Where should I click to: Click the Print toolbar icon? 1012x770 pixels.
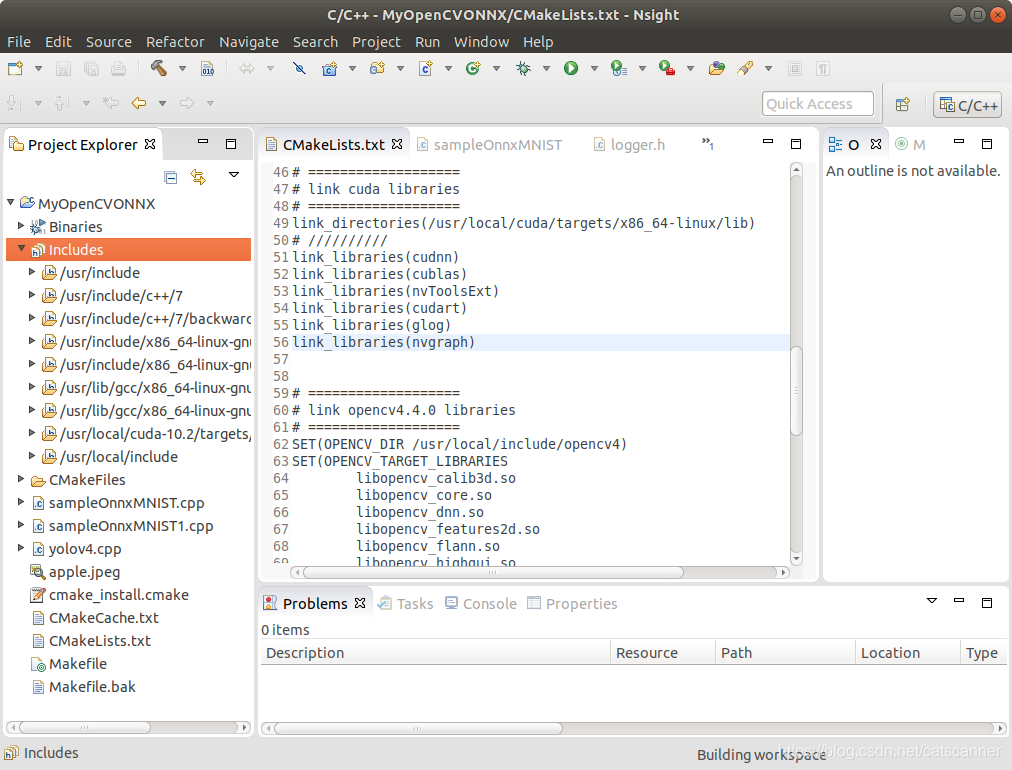(x=118, y=68)
